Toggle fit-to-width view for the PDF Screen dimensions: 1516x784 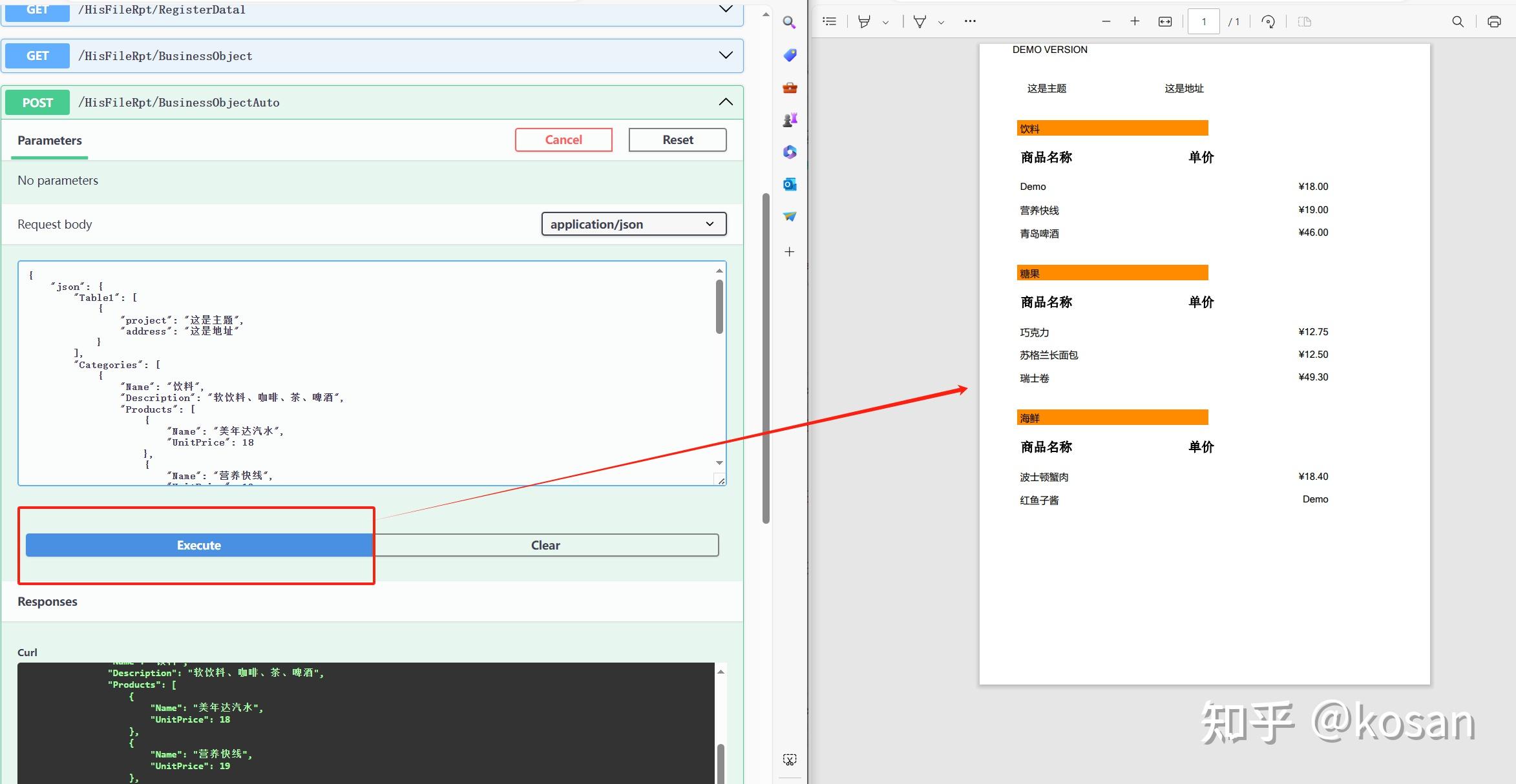pyautogui.click(x=1164, y=21)
